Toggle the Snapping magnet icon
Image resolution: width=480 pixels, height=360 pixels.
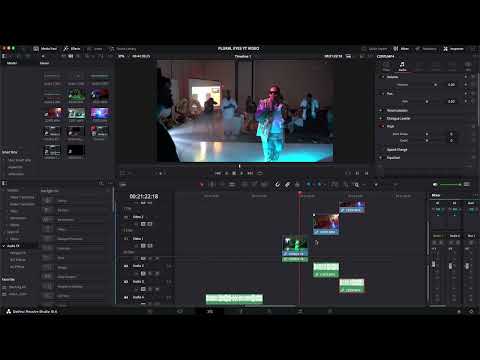coord(277,184)
